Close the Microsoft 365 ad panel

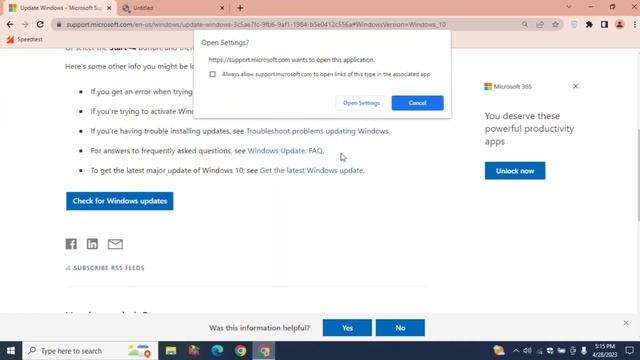click(576, 86)
